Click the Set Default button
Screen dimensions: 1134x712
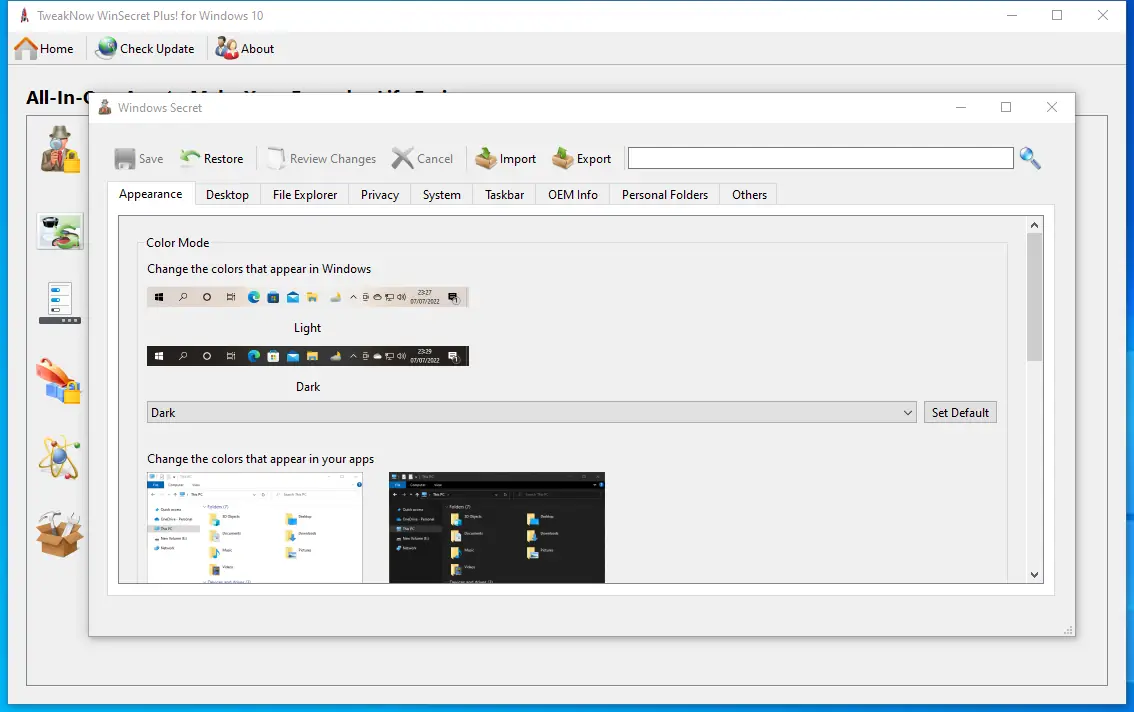tap(960, 412)
